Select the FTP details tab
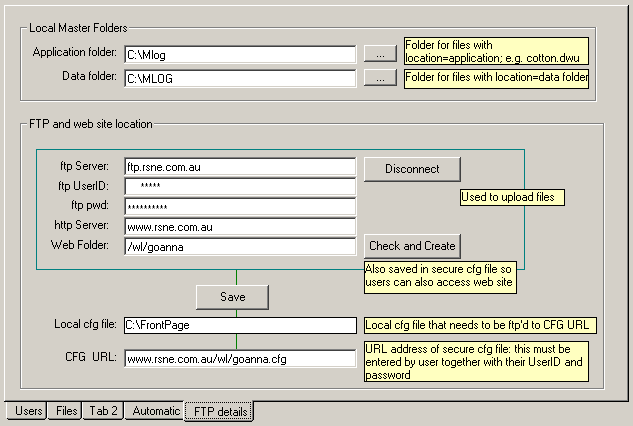Screen dimensions: 633x426 click(218, 411)
